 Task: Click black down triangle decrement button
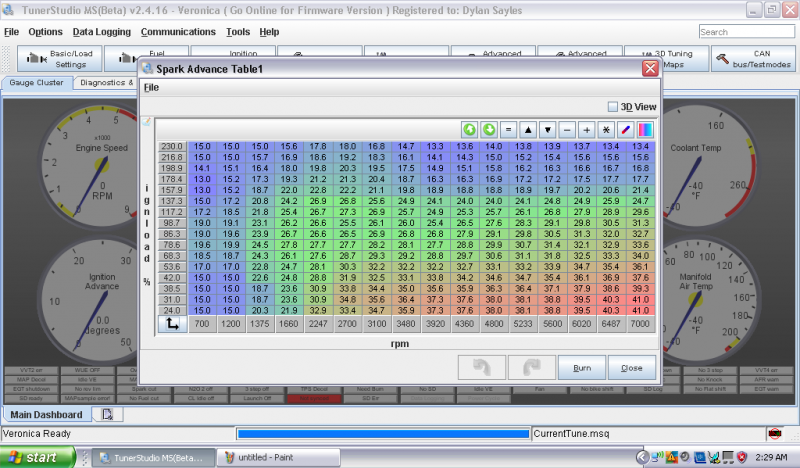[x=547, y=129]
